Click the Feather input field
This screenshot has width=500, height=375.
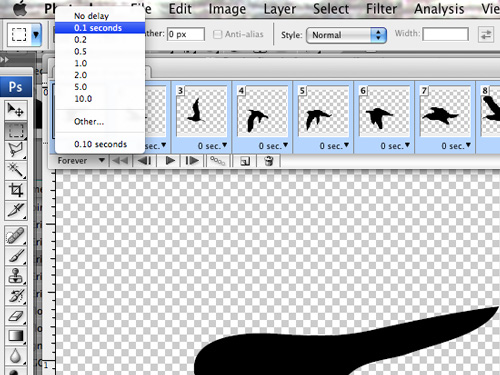click(x=186, y=34)
